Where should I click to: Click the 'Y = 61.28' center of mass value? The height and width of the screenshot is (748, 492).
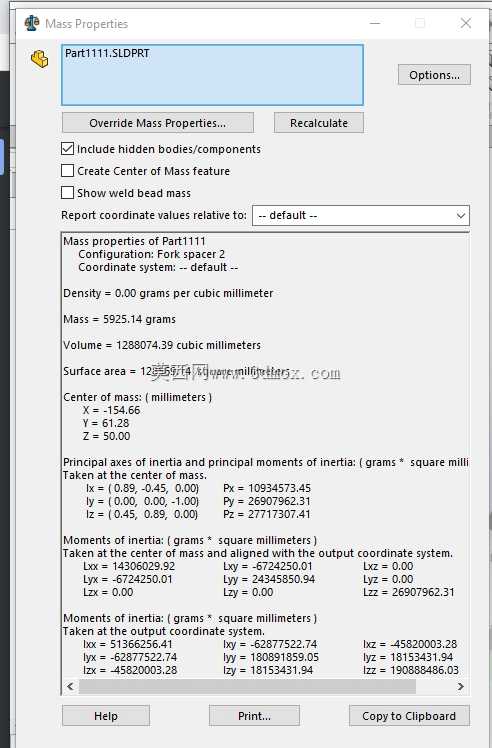click(106, 423)
